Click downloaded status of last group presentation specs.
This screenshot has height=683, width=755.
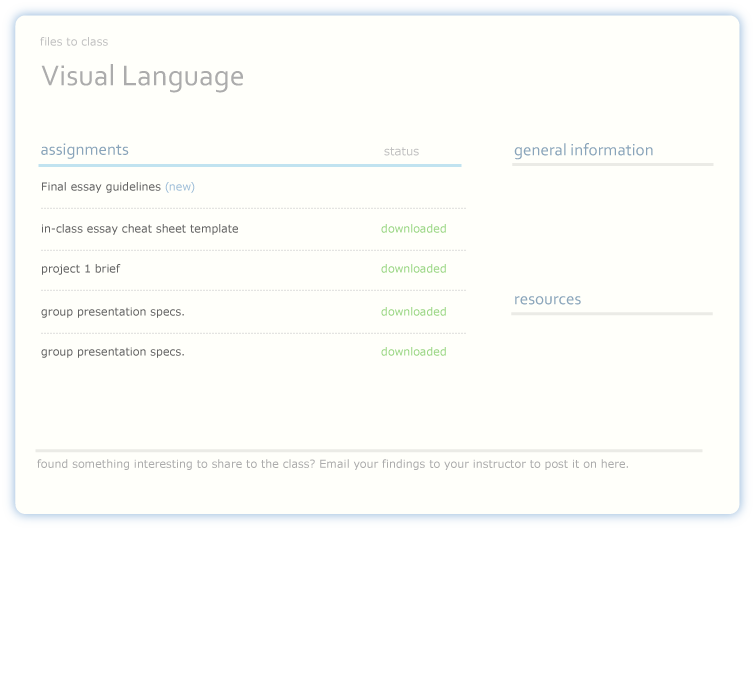coord(413,352)
